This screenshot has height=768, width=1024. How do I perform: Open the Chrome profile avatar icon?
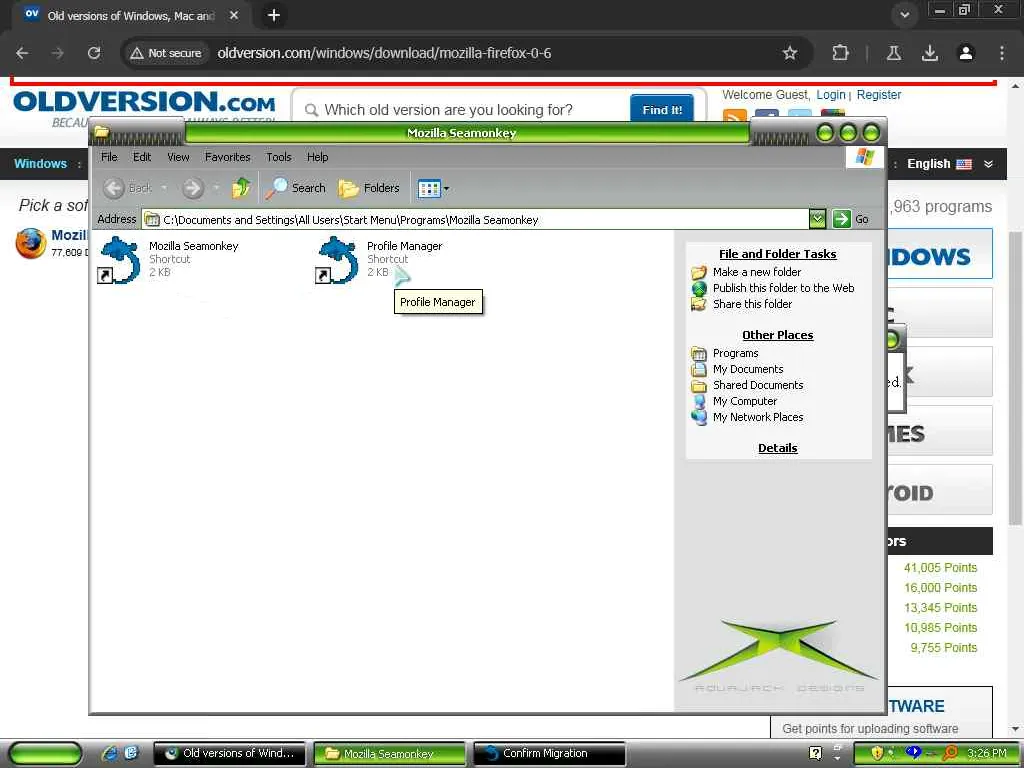coord(966,53)
